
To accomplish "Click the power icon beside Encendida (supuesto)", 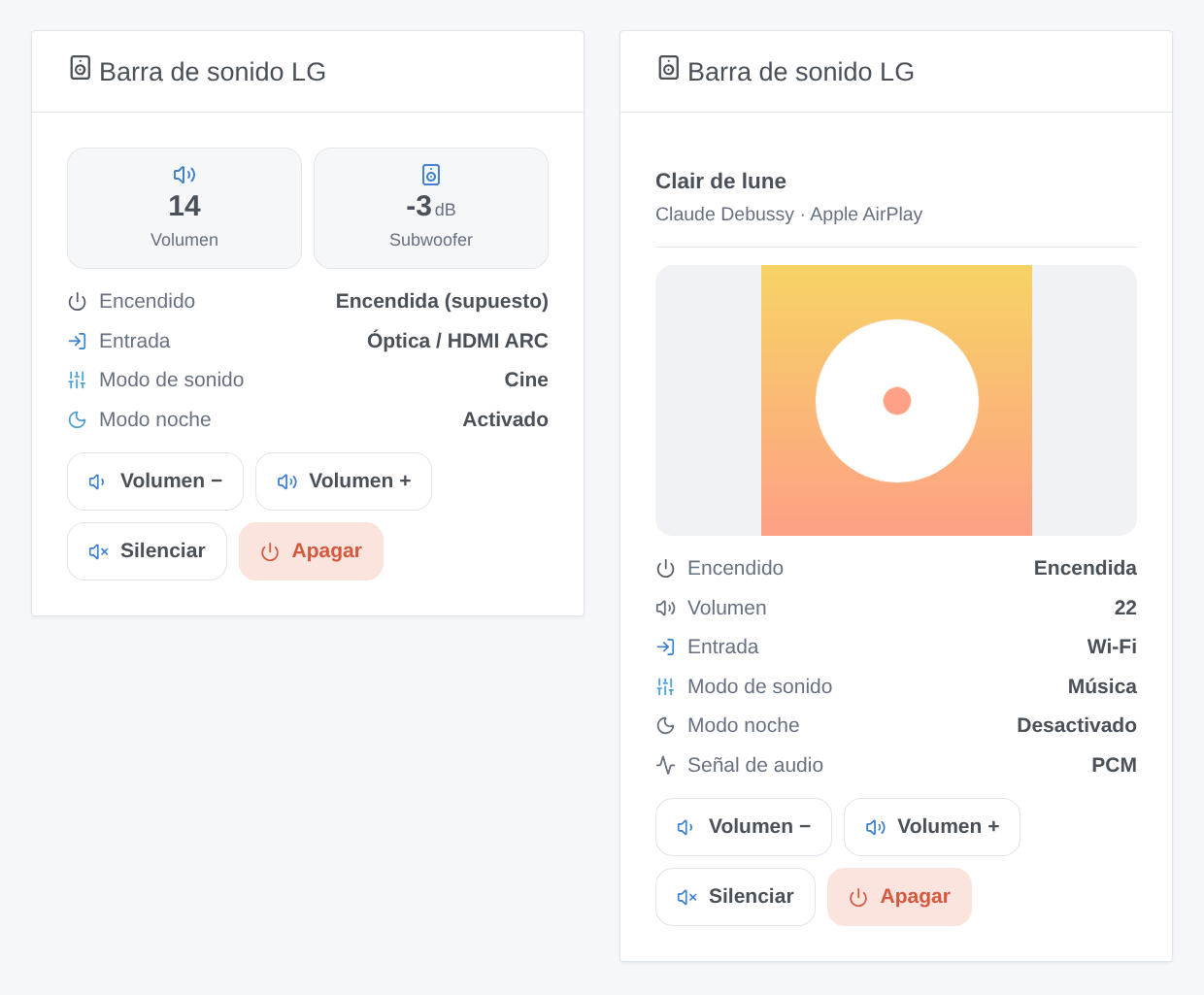I will pyautogui.click(x=78, y=302).
